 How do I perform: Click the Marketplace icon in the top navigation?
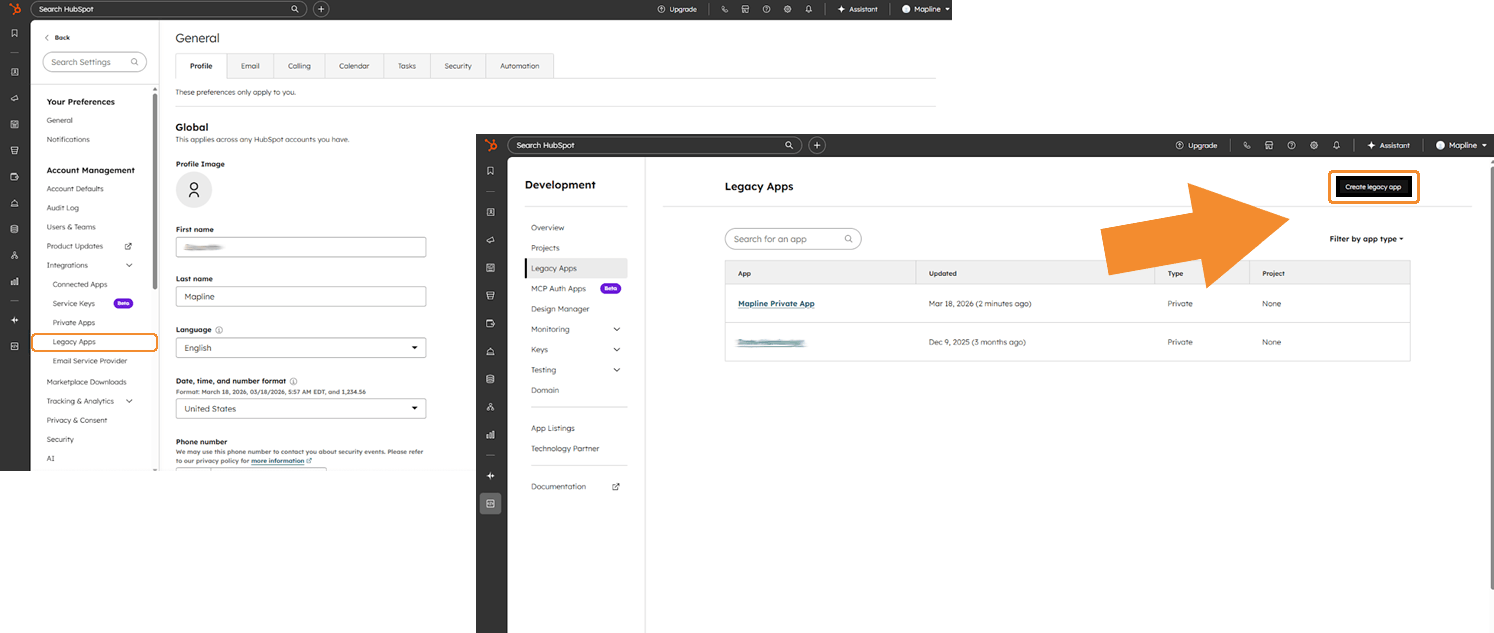(x=744, y=8)
